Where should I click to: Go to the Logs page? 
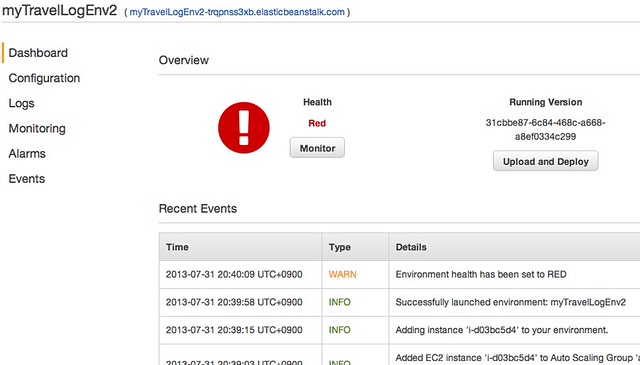21,103
